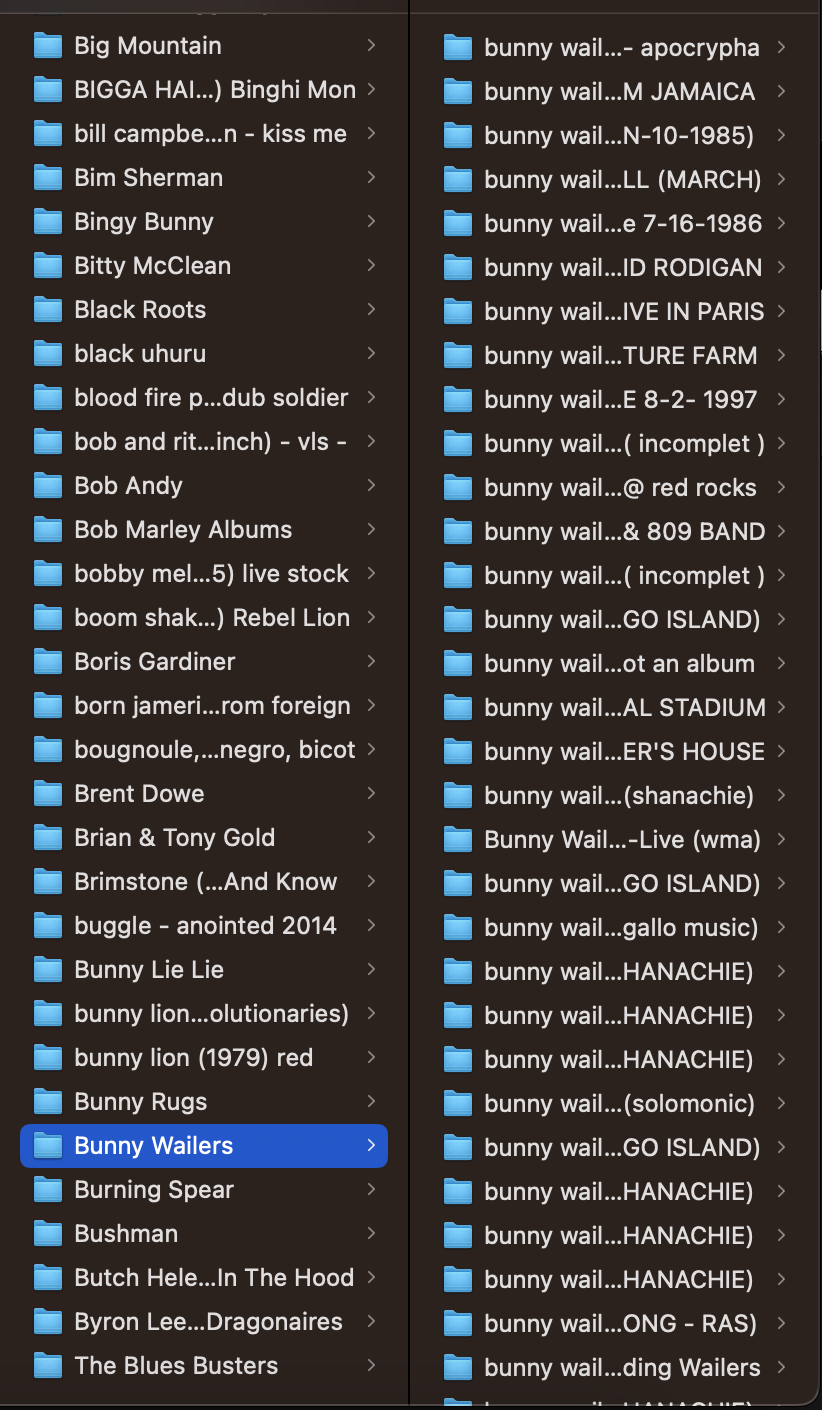Expand bunny wail…ding Wailers chevron
This screenshot has width=822, height=1410.
(x=781, y=1368)
